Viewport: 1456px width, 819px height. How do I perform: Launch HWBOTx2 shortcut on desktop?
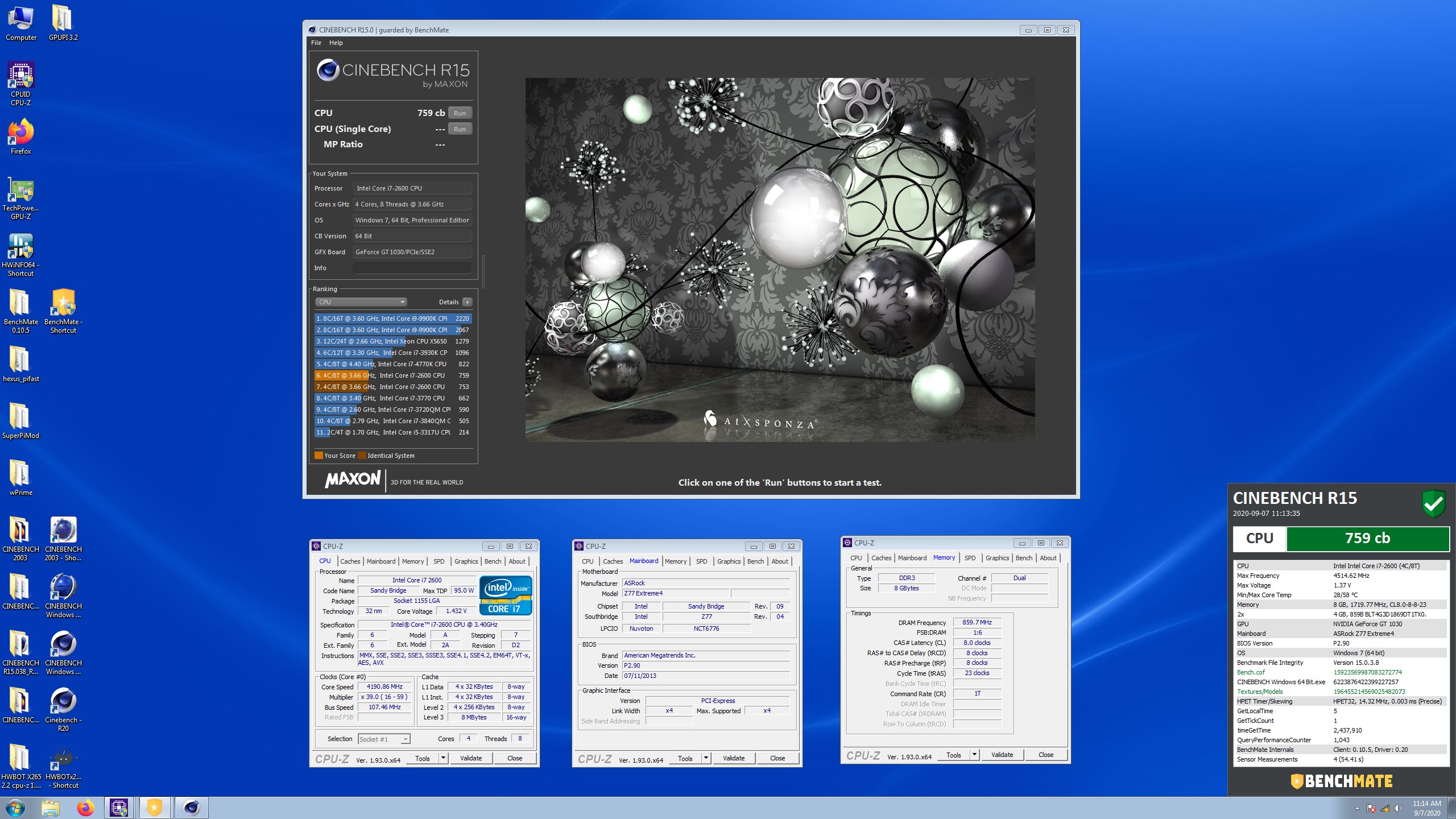tap(63, 766)
